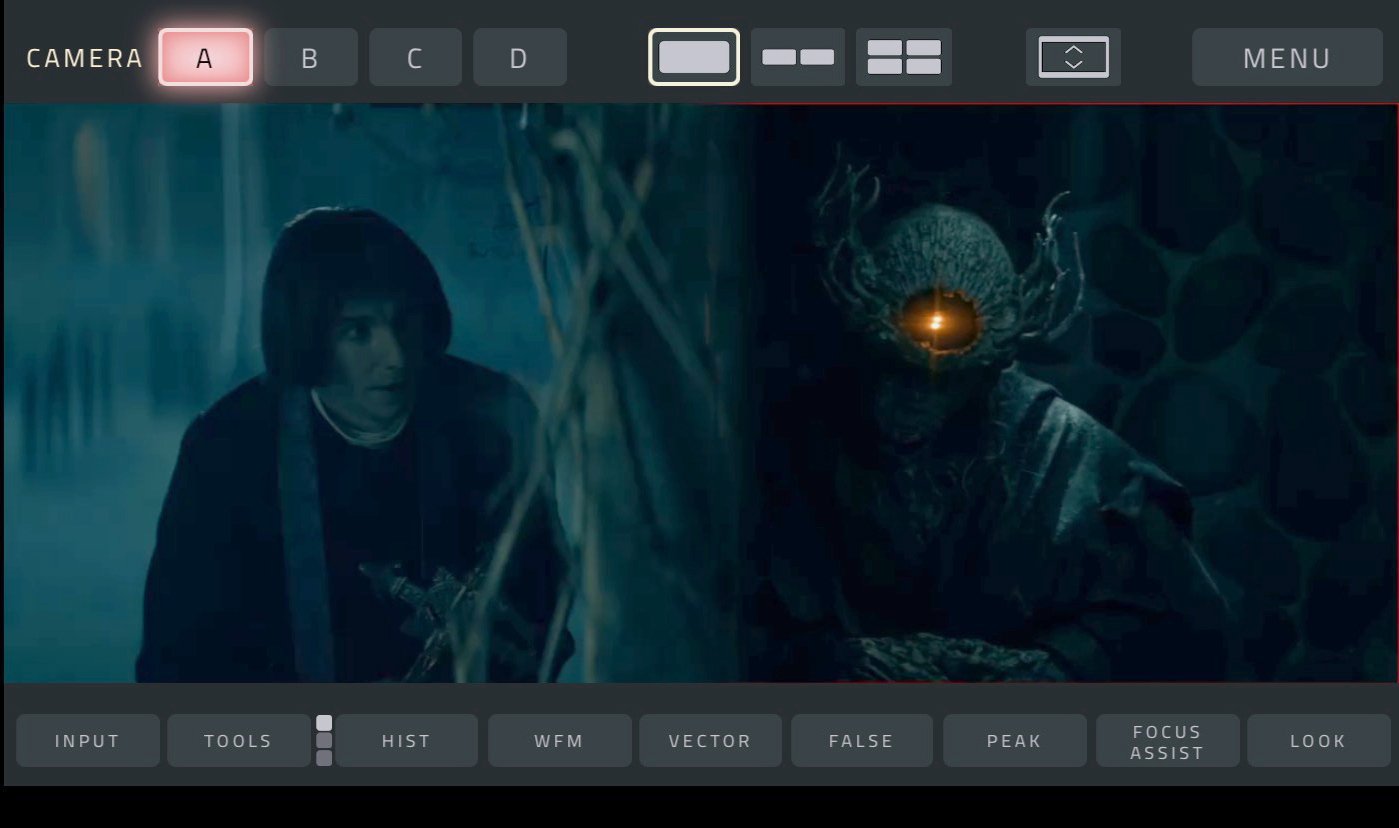This screenshot has width=1399, height=828.
Task: Toggle the HIST histogram tool
Action: (x=406, y=740)
